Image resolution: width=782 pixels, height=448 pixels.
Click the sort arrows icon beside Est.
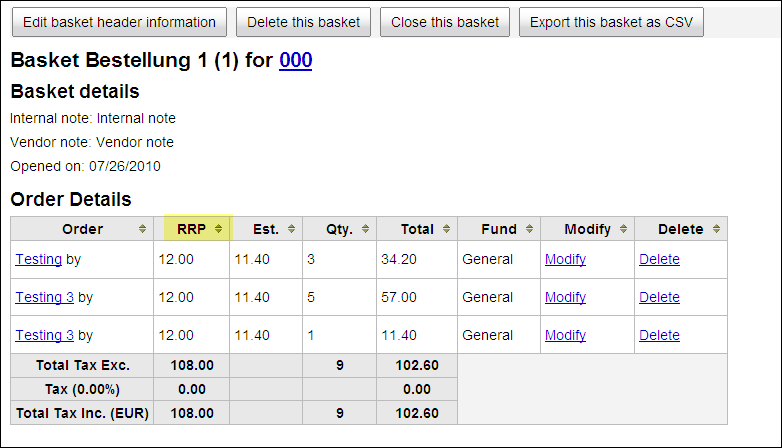click(291, 229)
